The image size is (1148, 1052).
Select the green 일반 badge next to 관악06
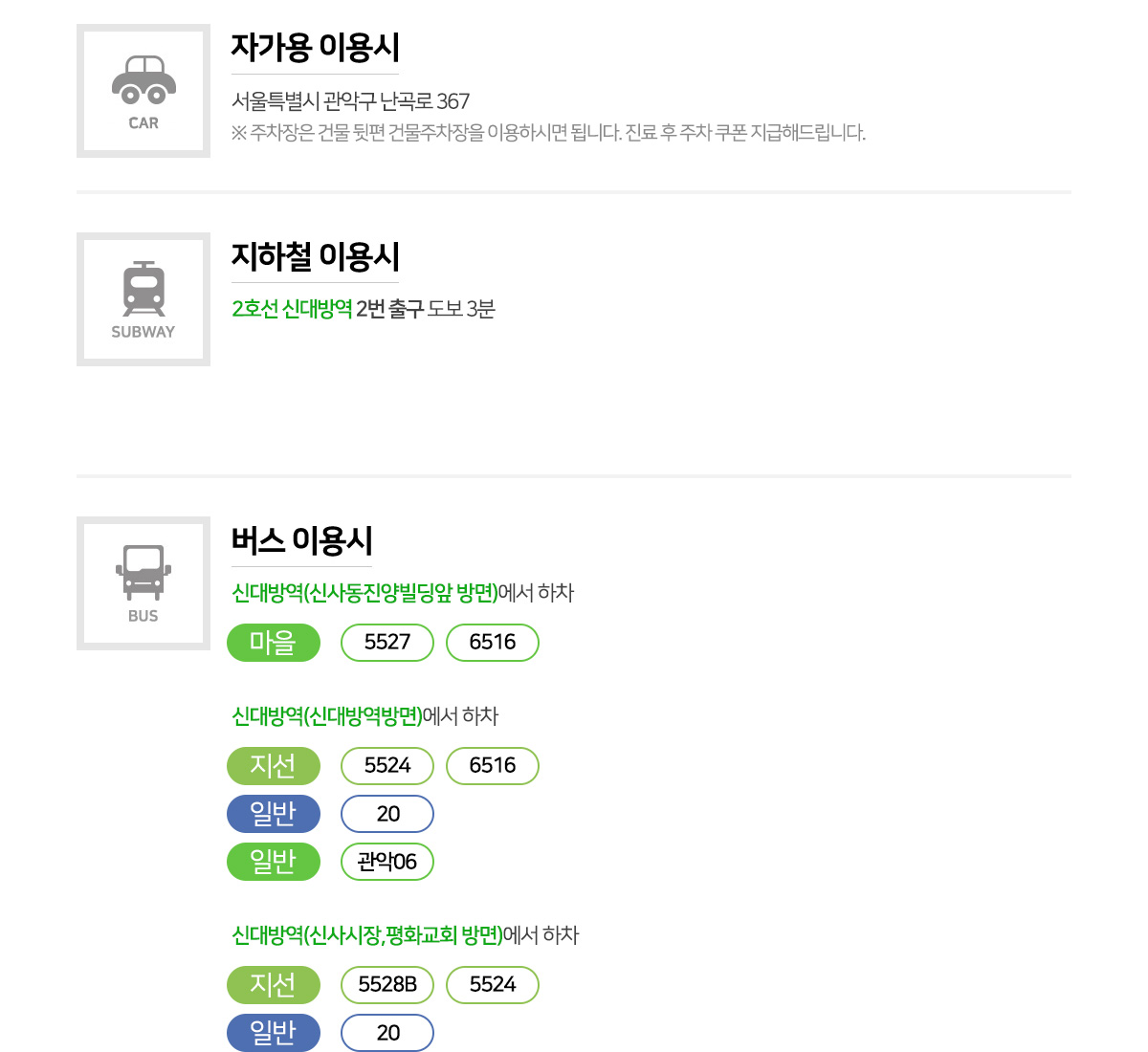(274, 862)
